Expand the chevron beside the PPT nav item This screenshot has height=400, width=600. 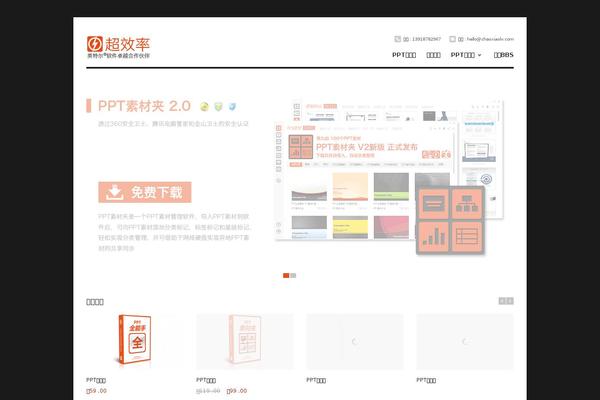479,55
